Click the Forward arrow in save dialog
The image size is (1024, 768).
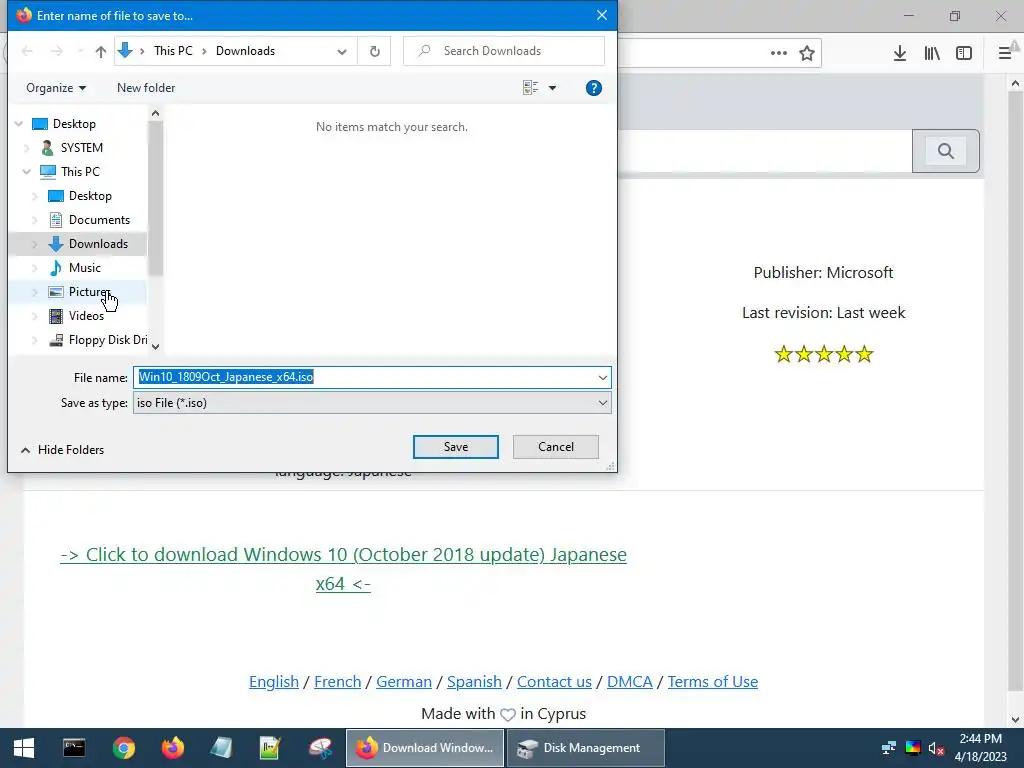tap(57, 51)
